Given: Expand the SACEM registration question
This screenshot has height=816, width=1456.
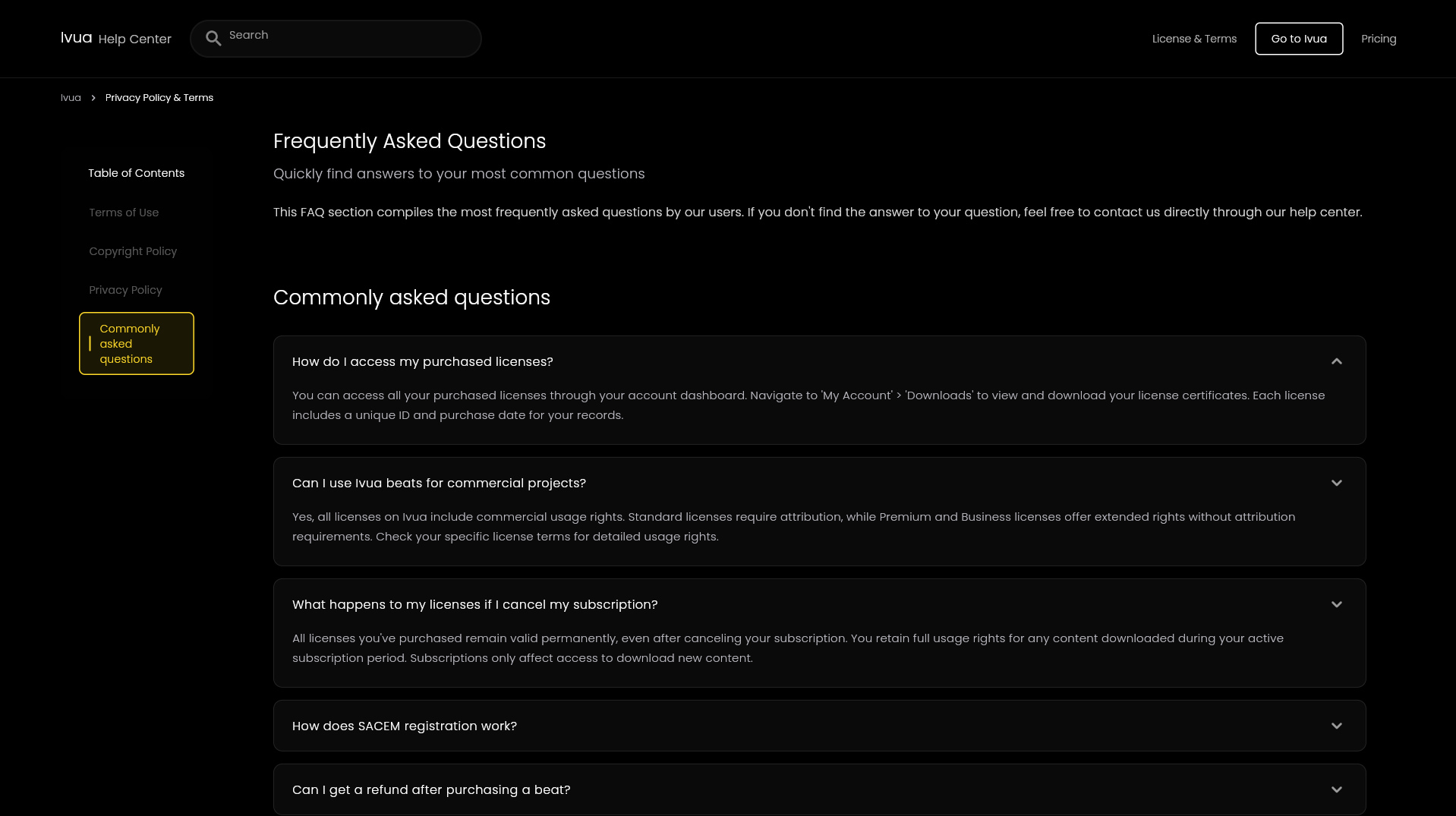Looking at the screenshot, I should pyautogui.click(x=819, y=726).
